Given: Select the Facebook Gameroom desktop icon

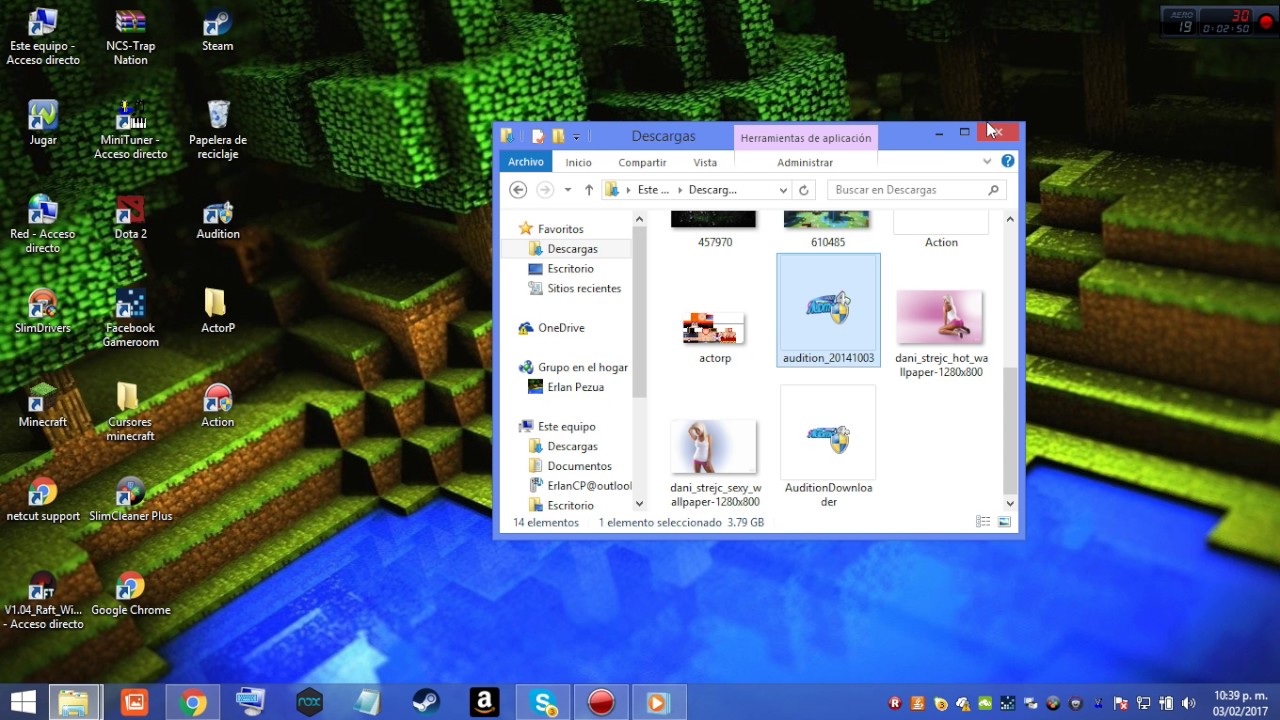Looking at the screenshot, I should 130,317.
